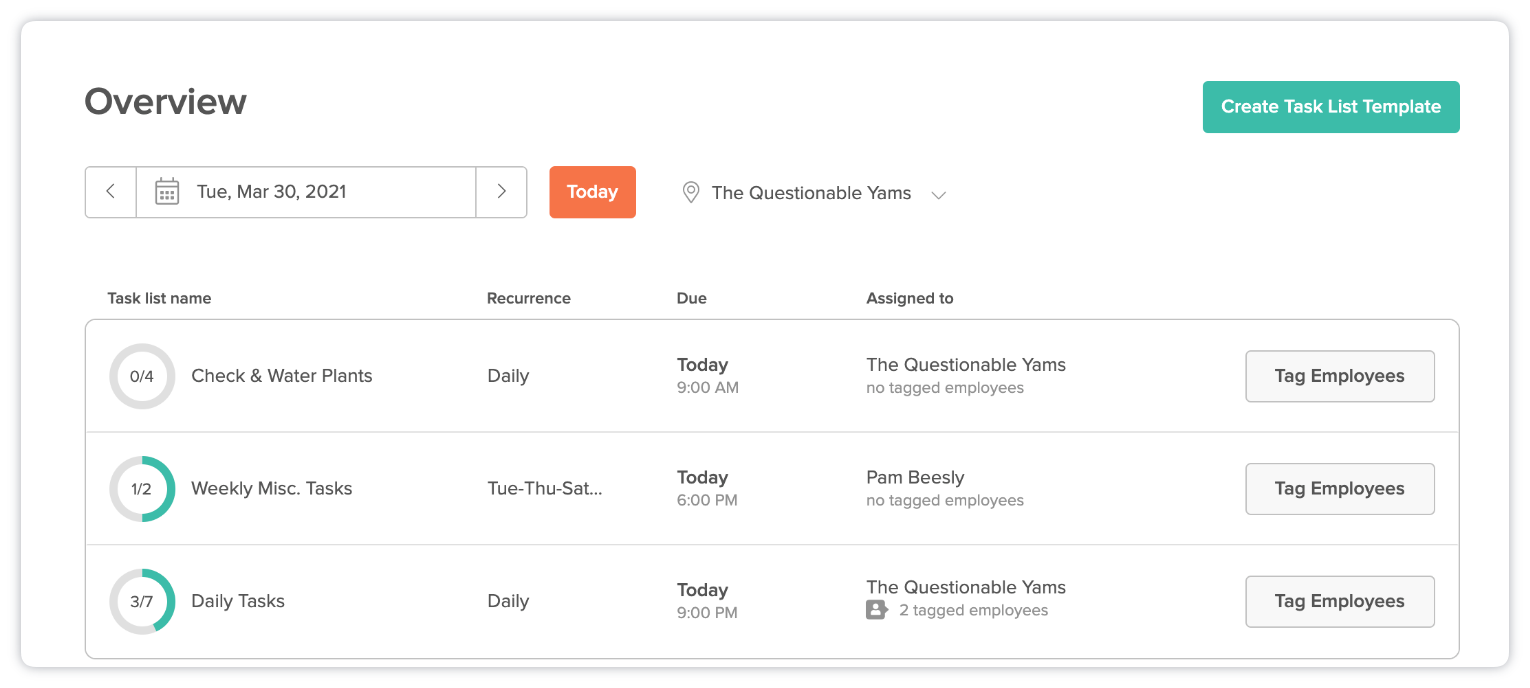1530x688 pixels.
Task: Open the calendar date picker icon
Action: pos(166,192)
